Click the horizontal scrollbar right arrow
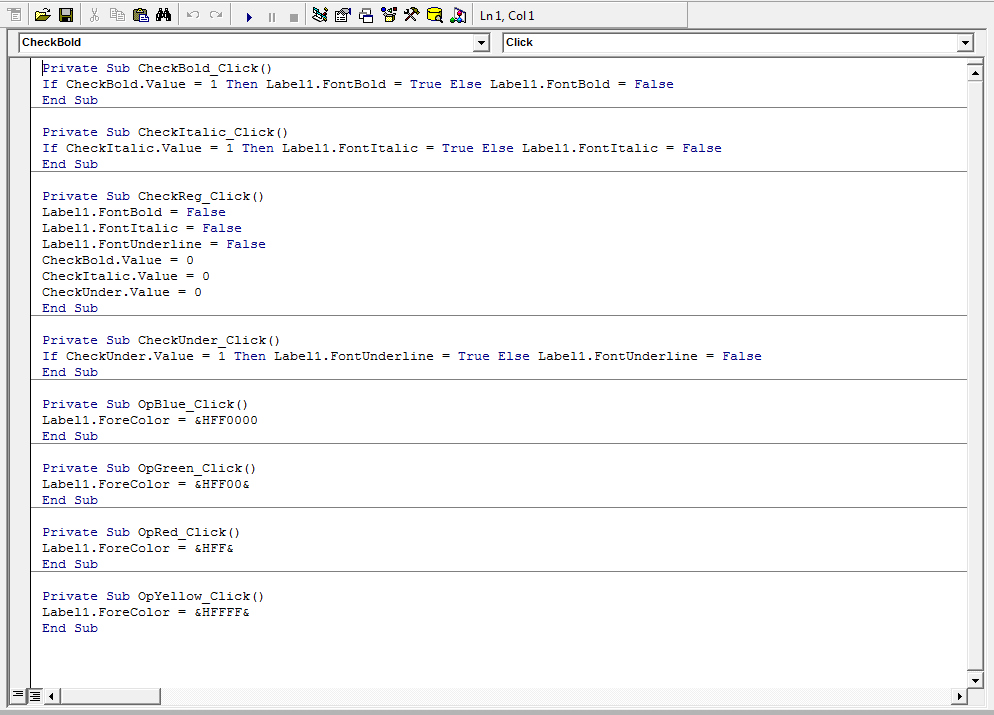Screen dimensions: 994x715 tap(959, 696)
